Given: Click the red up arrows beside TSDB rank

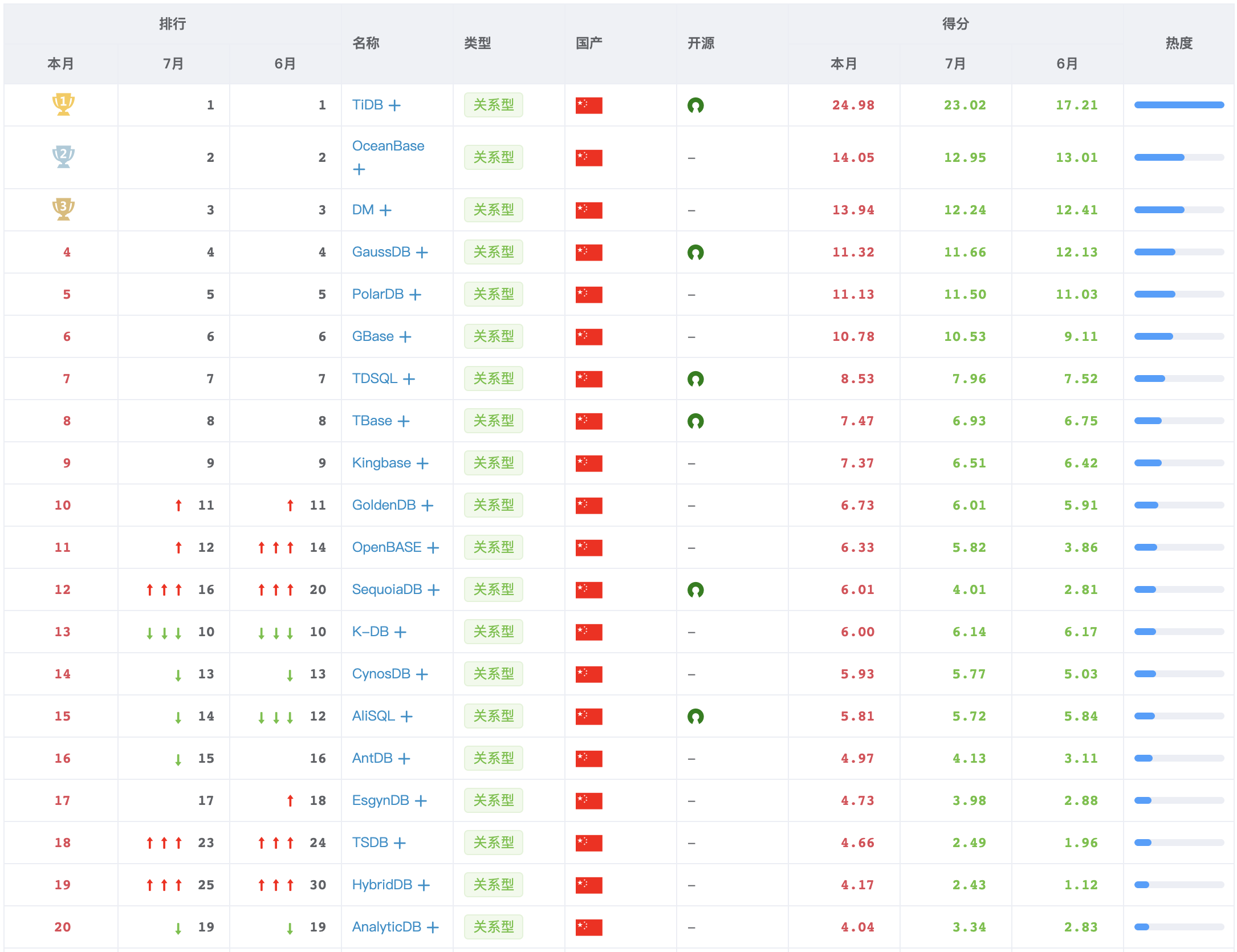Looking at the screenshot, I should [164, 843].
